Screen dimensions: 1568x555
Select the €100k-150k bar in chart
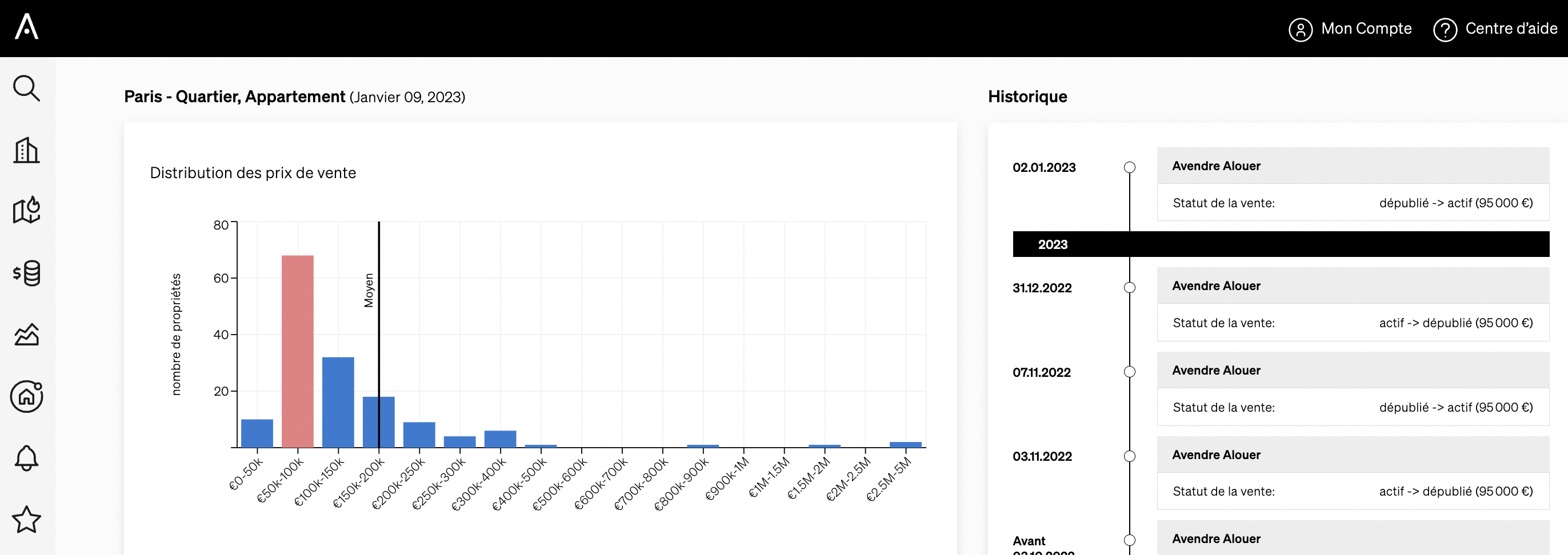pyautogui.click(x=338, y=402)
